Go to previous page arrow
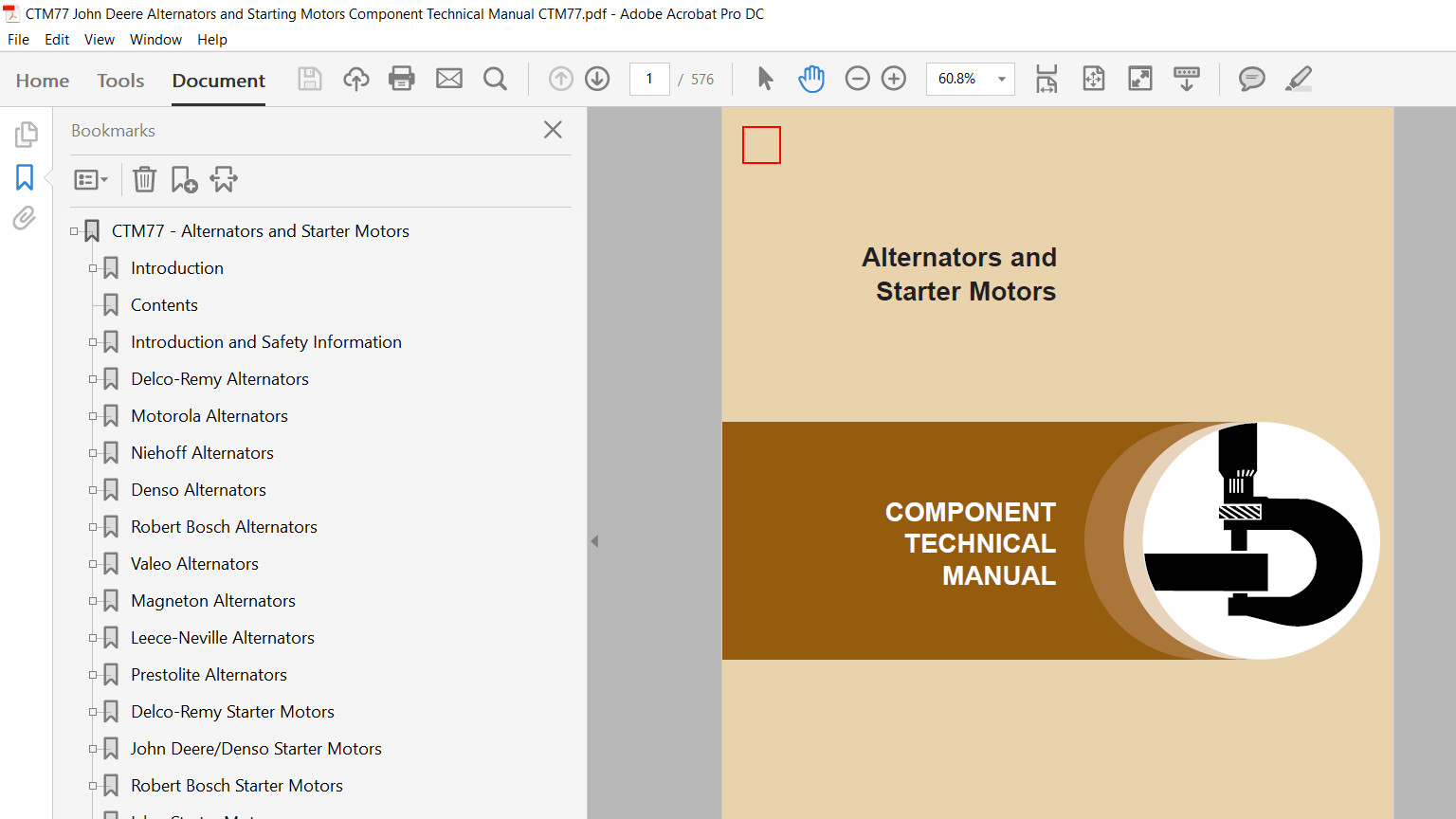The image size is (1456, 819). tap(561, 79)
